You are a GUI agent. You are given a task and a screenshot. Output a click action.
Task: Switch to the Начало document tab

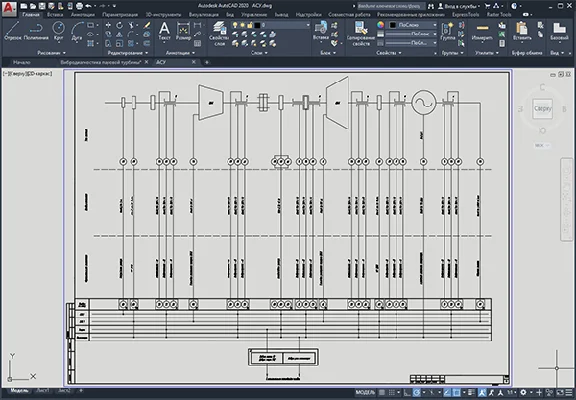click(x=22, y=62)
